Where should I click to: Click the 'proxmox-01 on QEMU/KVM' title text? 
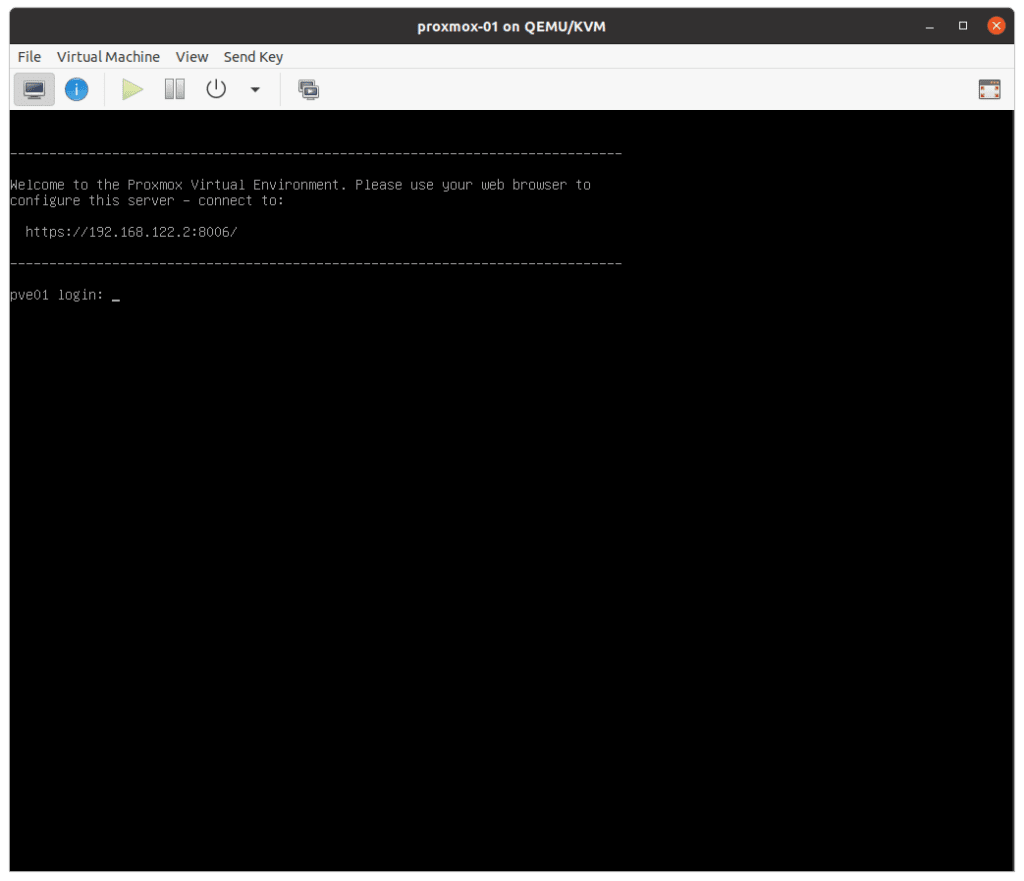click(x=511, y=27)
